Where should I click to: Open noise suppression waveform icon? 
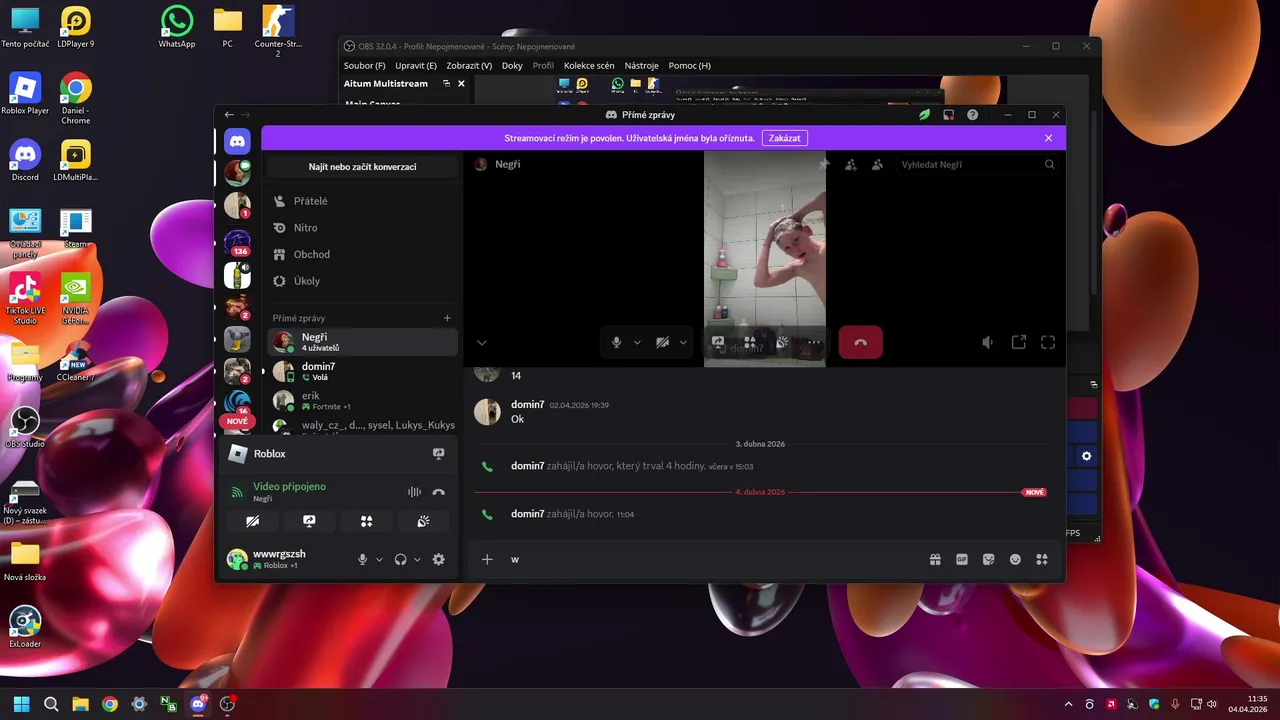413,492
